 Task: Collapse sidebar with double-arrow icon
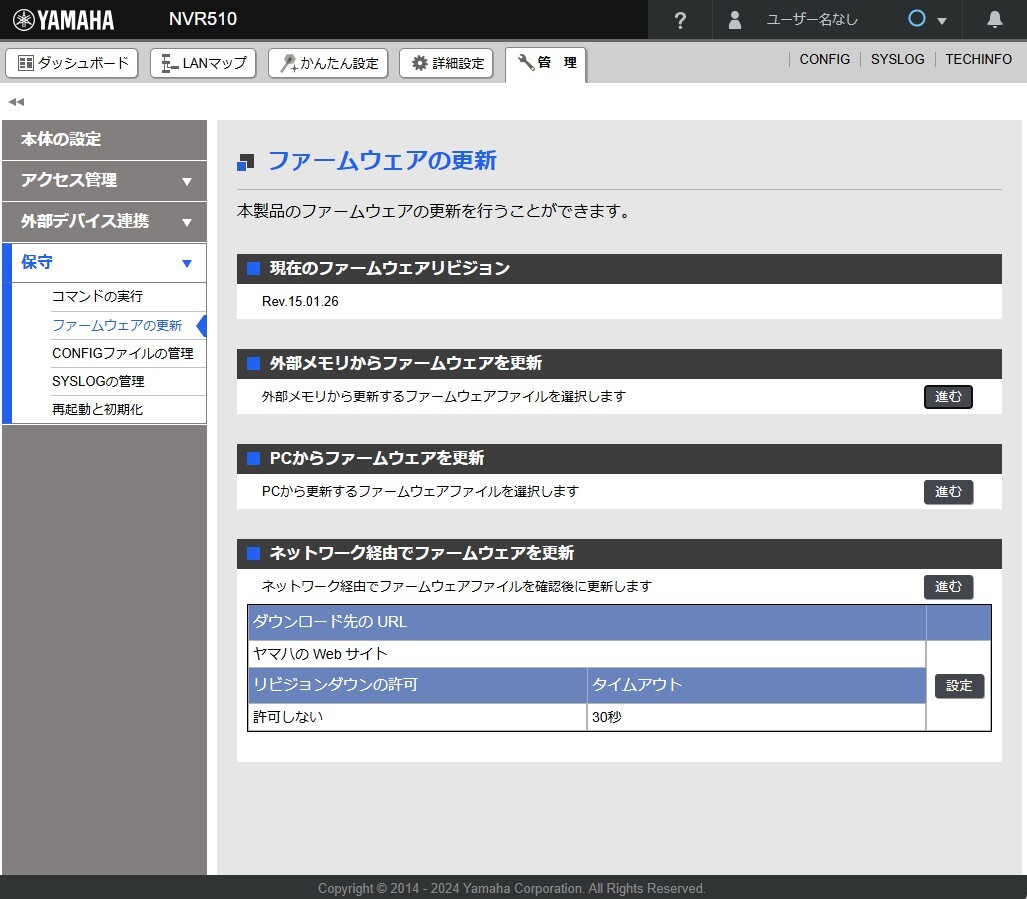click(16, 102)
